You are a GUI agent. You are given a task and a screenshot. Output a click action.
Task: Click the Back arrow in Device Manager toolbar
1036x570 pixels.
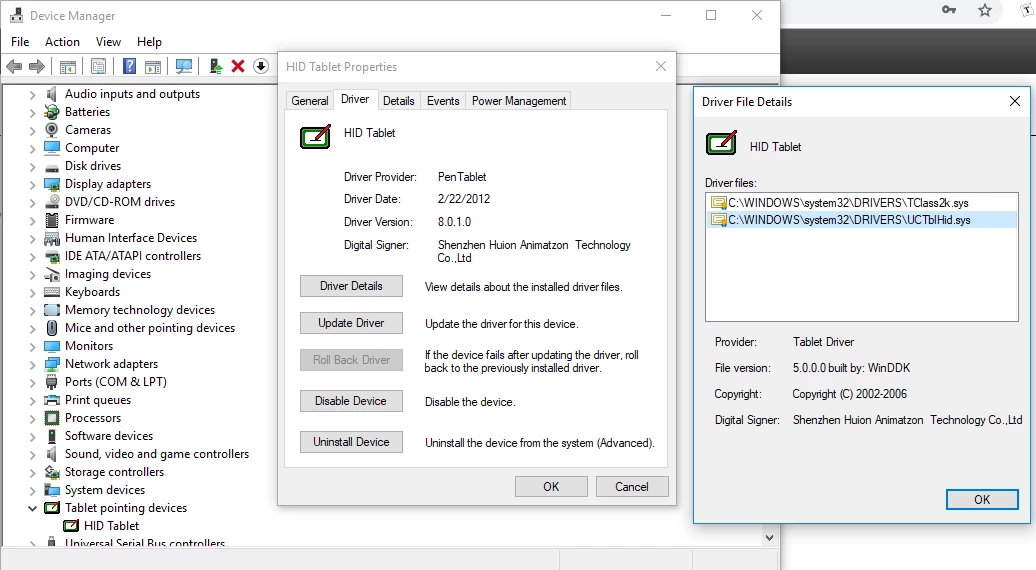point(14,66)
